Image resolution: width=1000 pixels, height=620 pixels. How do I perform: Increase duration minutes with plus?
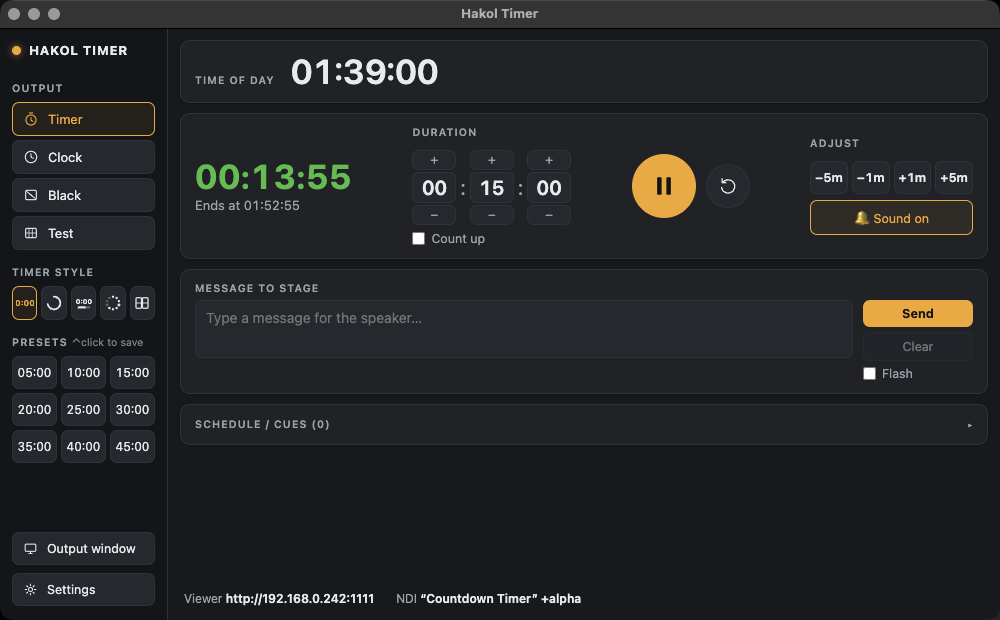point(492,160)
